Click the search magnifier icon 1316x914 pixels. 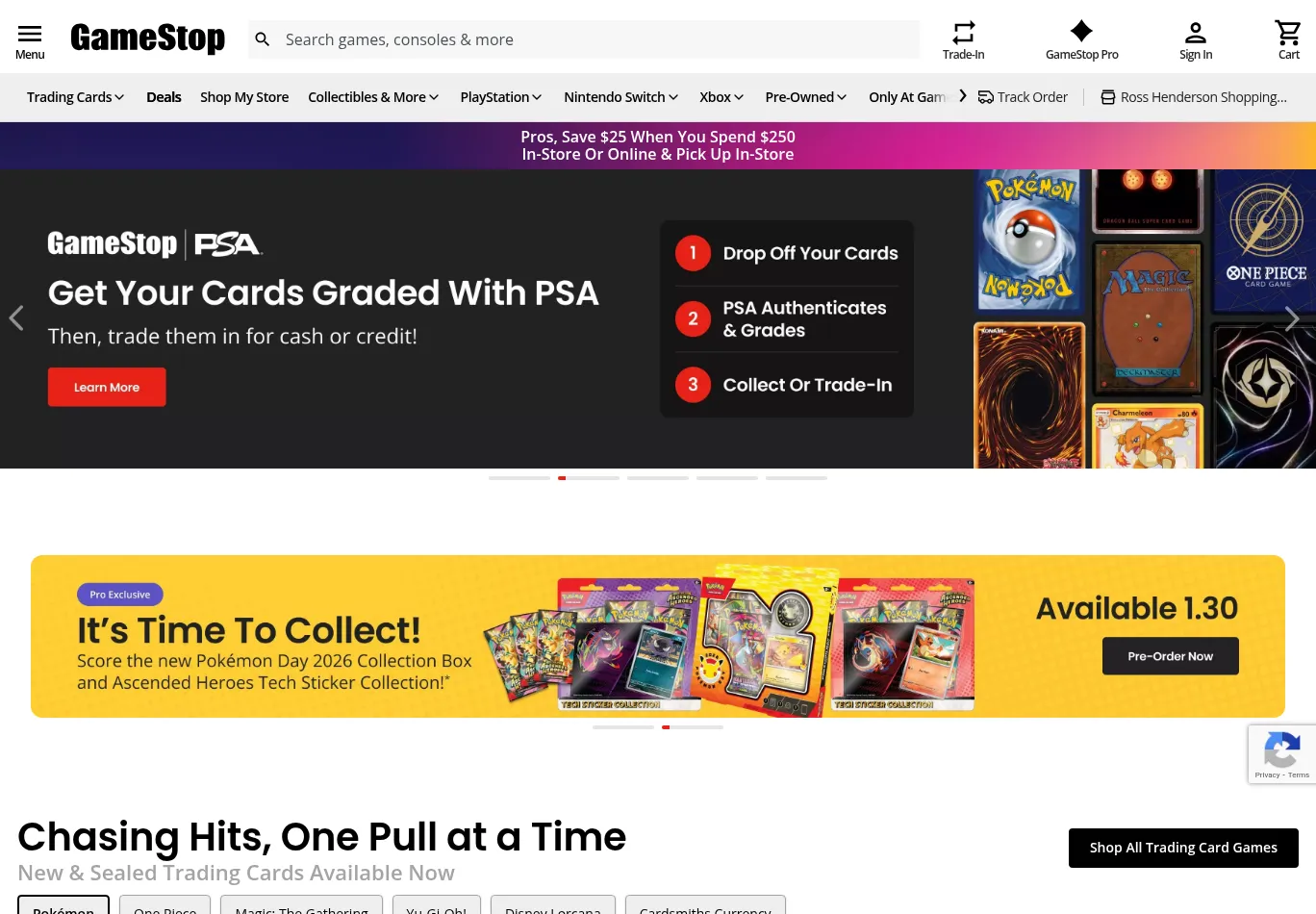pos(262,39)
